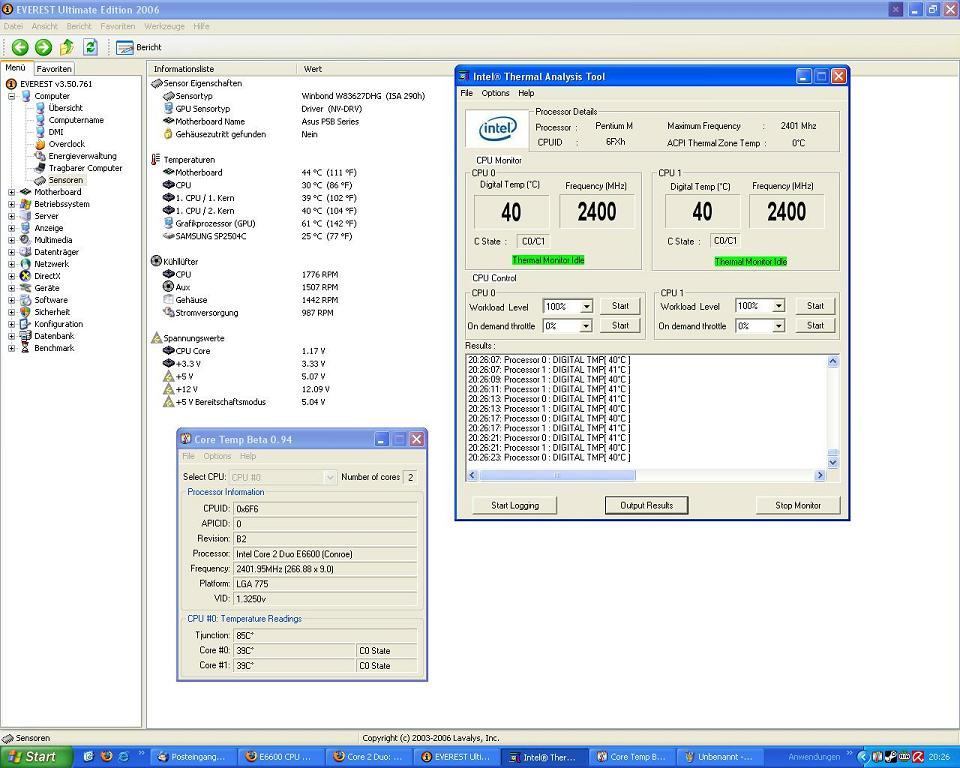
Task: Click the green Back arrow in EVEREST toolbar
Action: [20, 47]
